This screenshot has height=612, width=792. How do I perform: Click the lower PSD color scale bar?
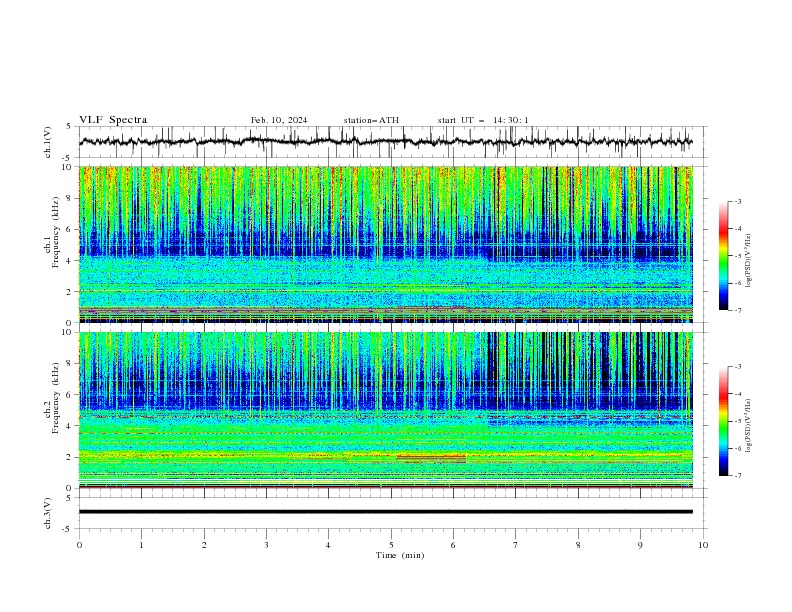pyautogui.click(x=724, y=421)
